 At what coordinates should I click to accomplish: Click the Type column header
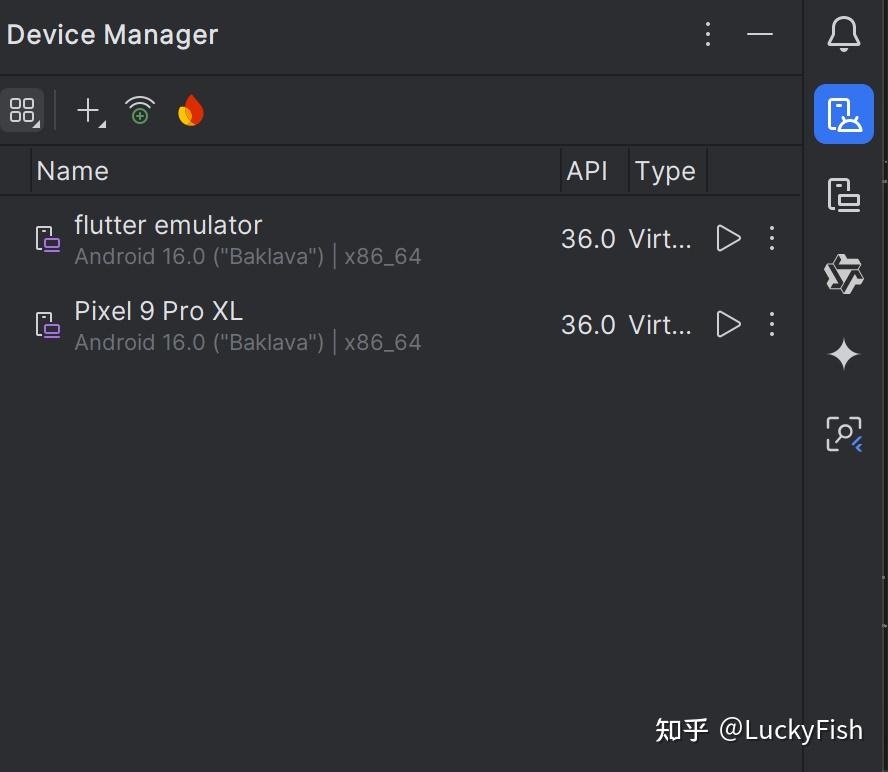(x=665, y=171)
